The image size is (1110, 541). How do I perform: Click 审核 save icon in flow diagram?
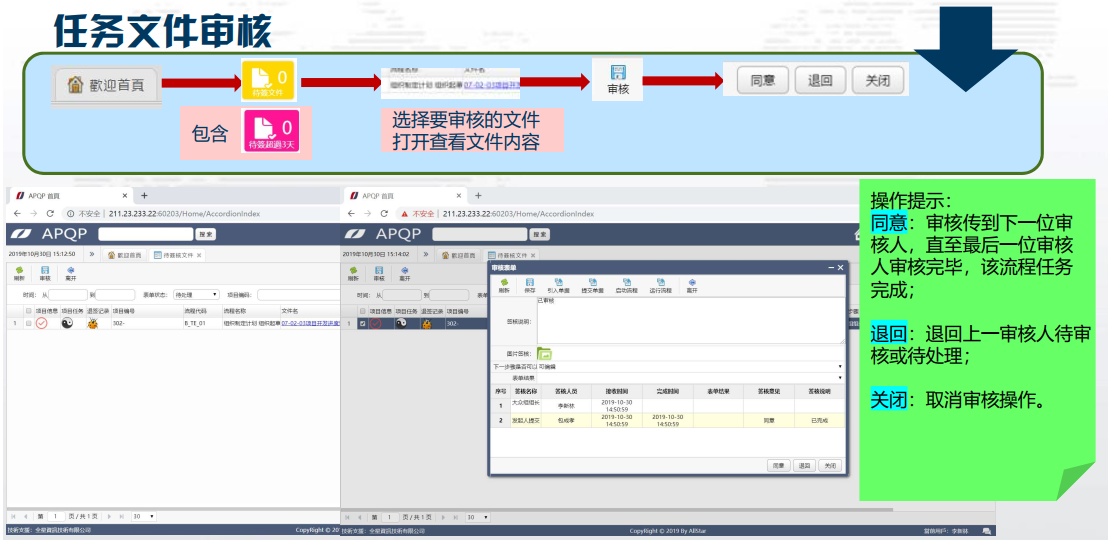pos(618,80)
